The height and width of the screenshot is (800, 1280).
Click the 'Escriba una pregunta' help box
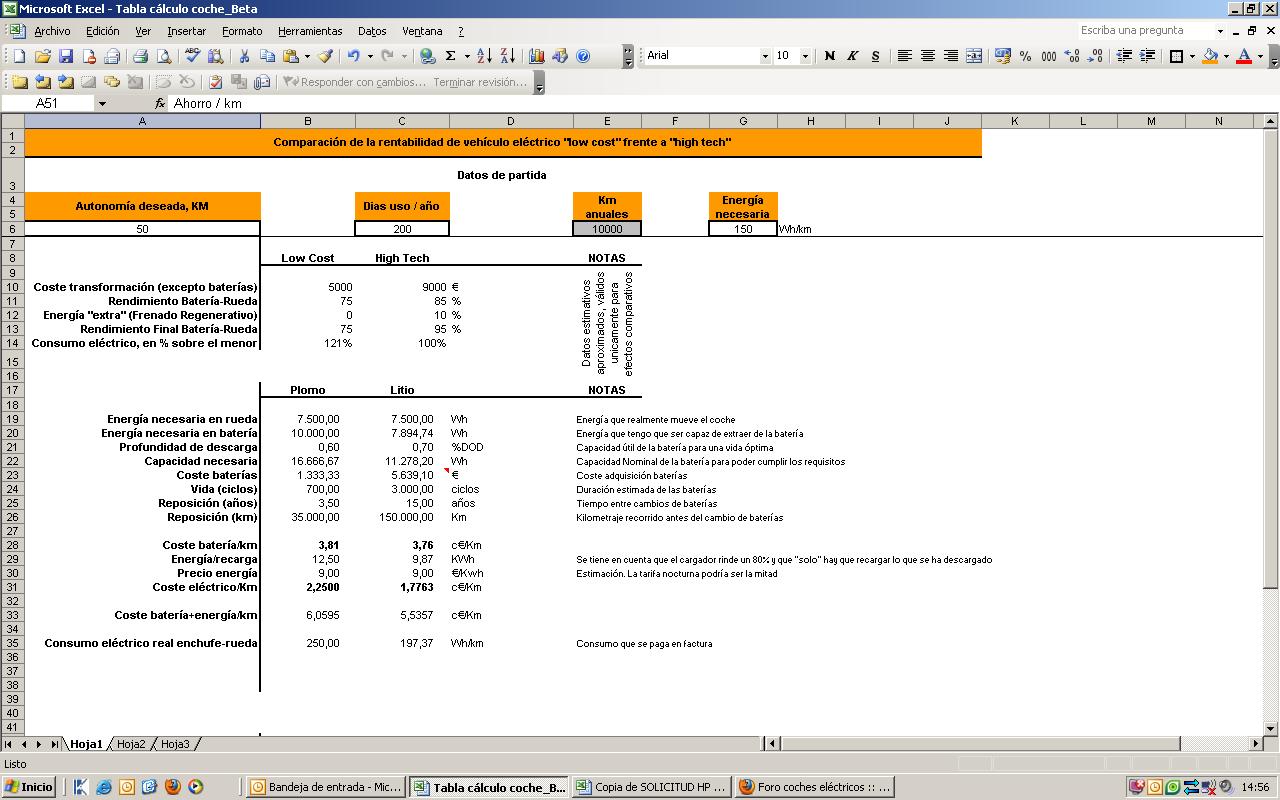tap(1146, 31)
